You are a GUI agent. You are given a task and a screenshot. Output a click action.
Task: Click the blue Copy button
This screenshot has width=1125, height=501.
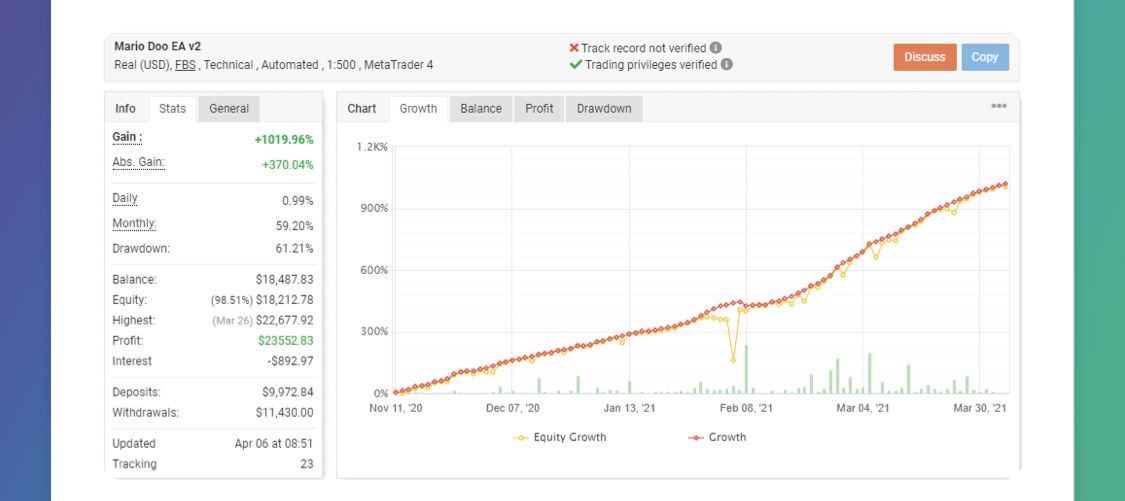click(984, 57)
